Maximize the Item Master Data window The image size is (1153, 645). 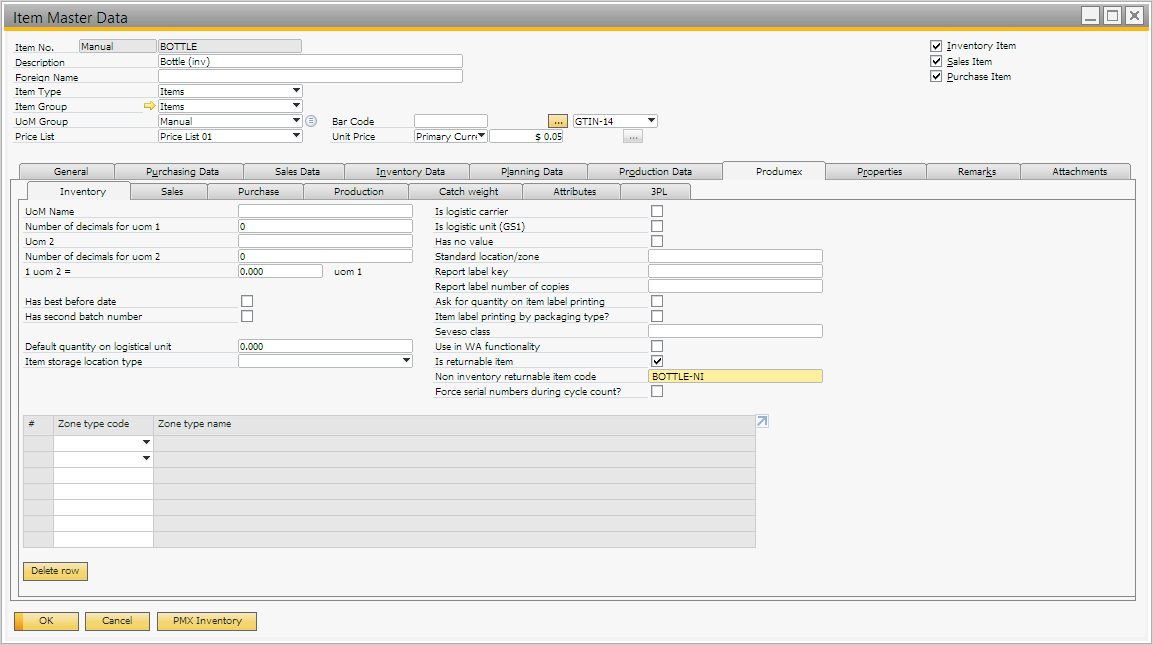coord(1112,16)
